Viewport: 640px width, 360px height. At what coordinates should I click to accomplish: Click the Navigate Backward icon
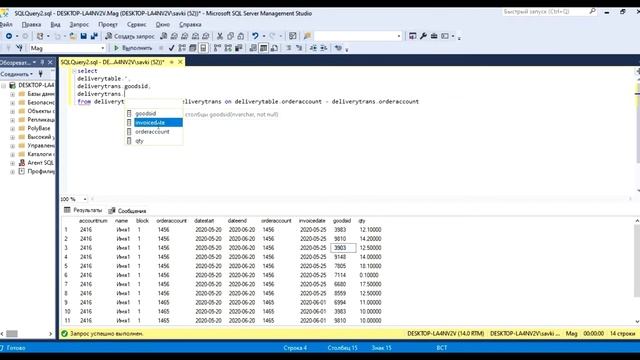click(9, 36)
